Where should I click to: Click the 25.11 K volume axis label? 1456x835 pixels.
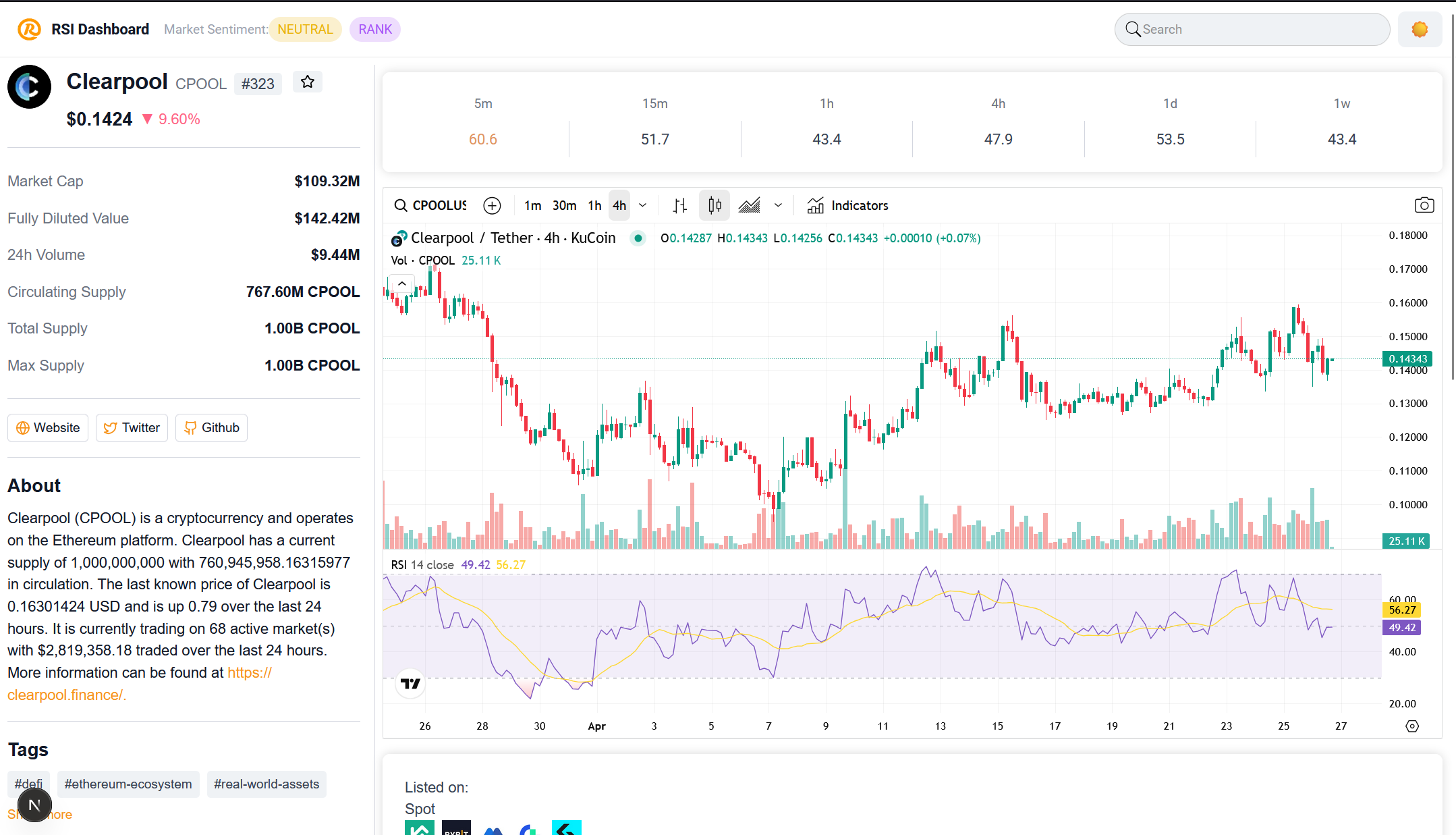point(1406,541)
